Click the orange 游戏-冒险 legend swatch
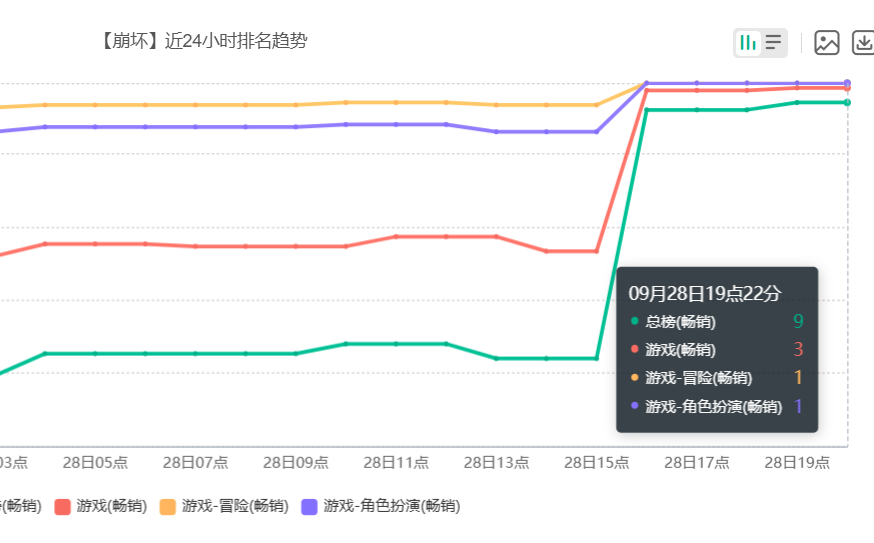Viewport: 874px width, 543px height. pyautogui.click(x=168, y=507)
